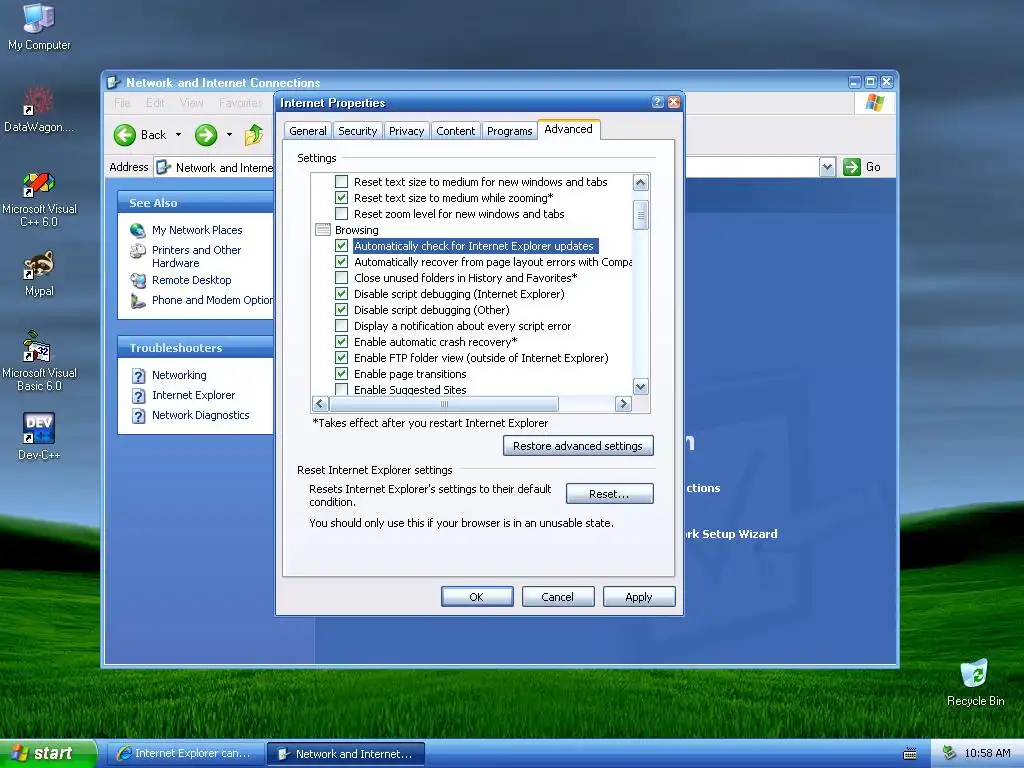Viewport: 1024px width, 768px height.
Task: Click the green Go arrow button
Action: pyautogui.click(x=852, y=167)
